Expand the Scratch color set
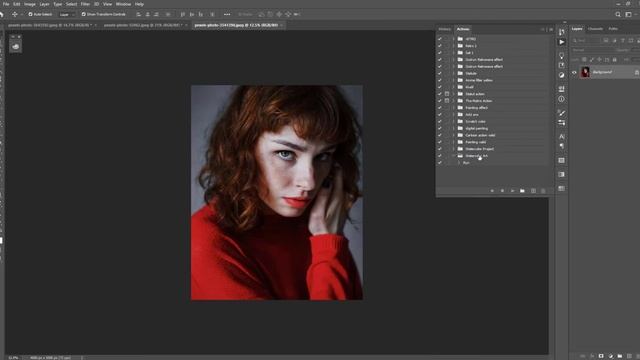 coord(453,121)
